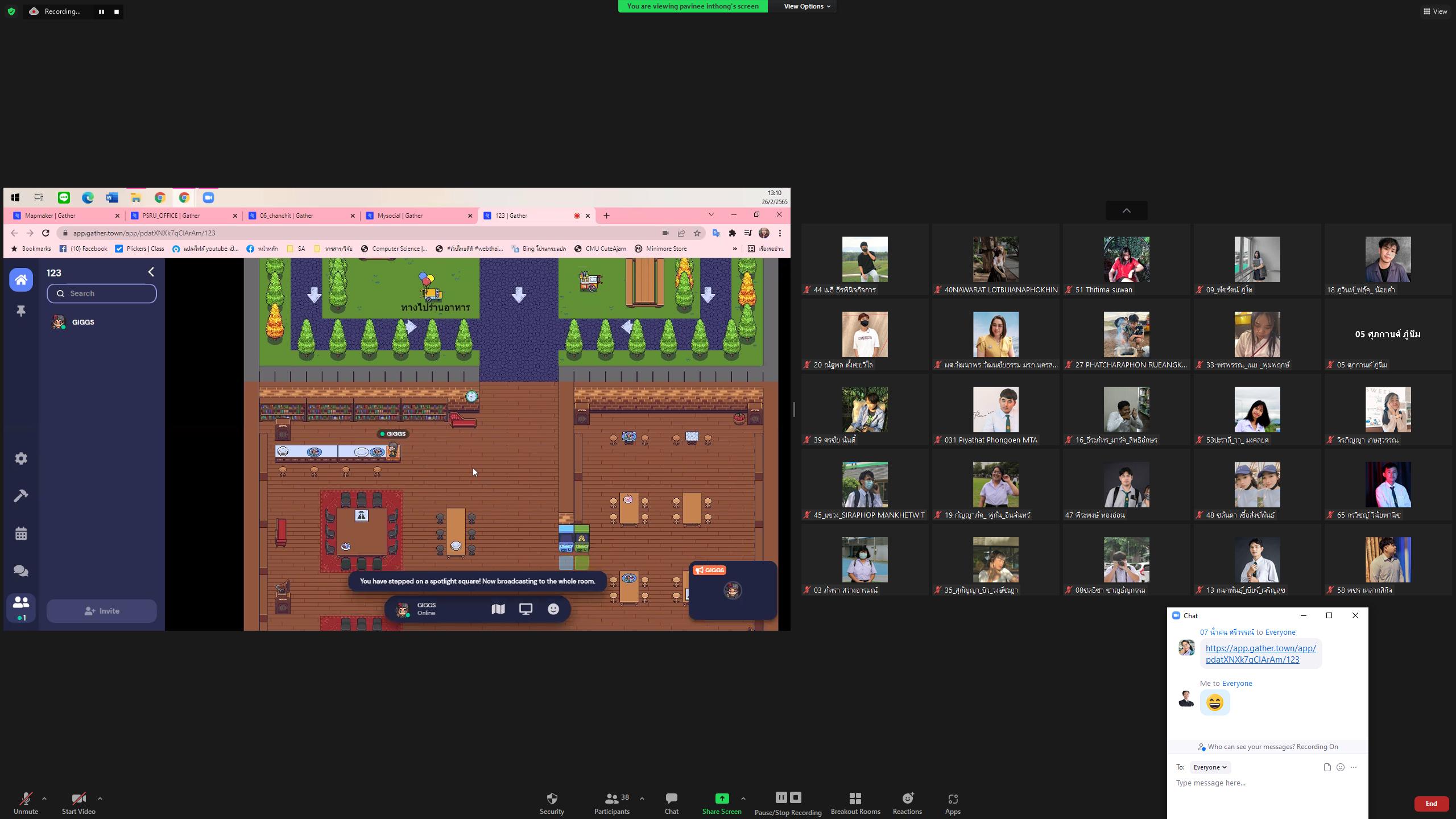Toggle the Chat button in toolbar
This screenshot has width=1456, height=819.
672,803
